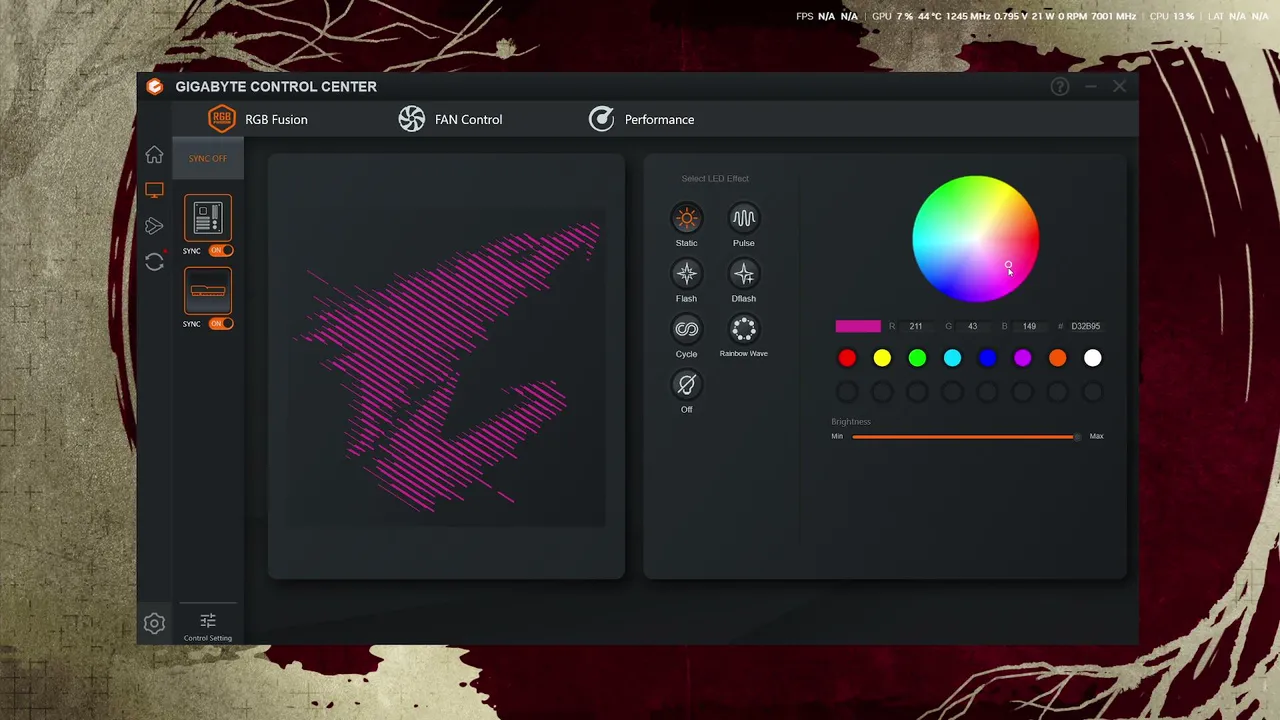This screenshot has width=1280, height=720.
Task: Click the R value field showing 211
Action: pyautogui.click(x=916, y=326)
